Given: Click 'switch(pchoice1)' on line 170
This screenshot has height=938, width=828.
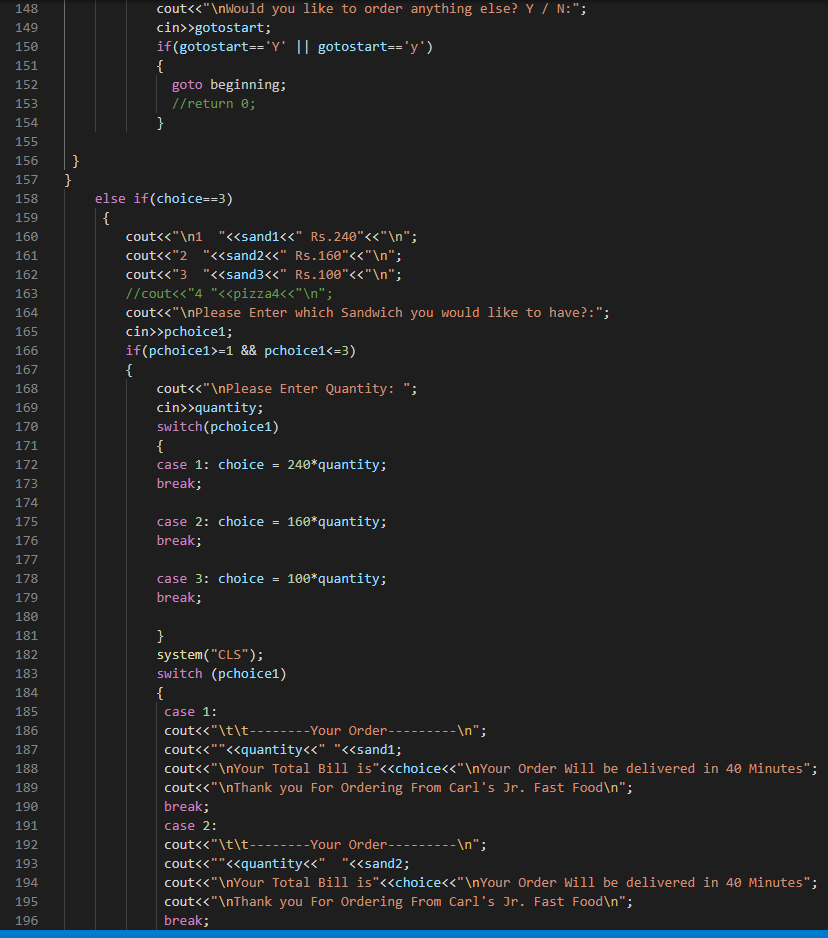Looking at the screenshot, I should pyautogui.click(x=218, y=427).
